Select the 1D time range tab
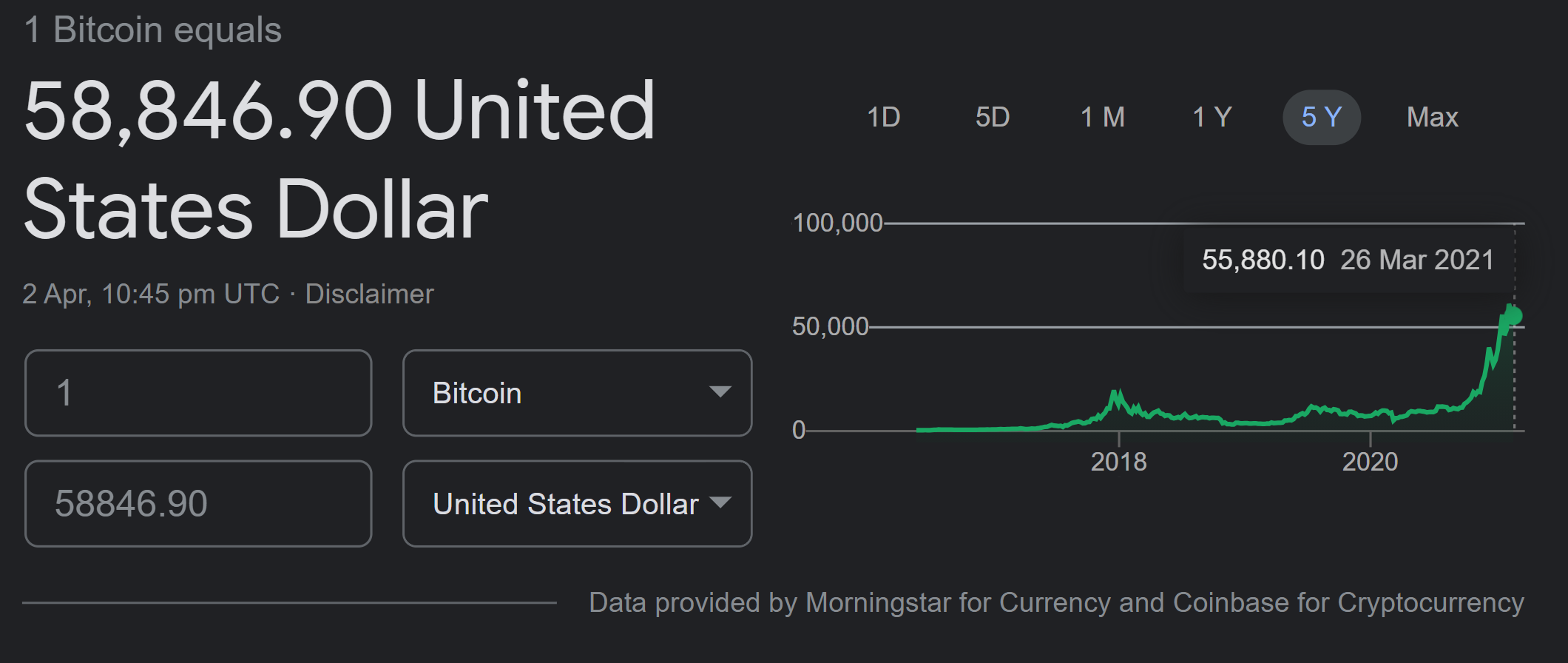This screenshot has width=1568, height=663. (x=883, y=117)
